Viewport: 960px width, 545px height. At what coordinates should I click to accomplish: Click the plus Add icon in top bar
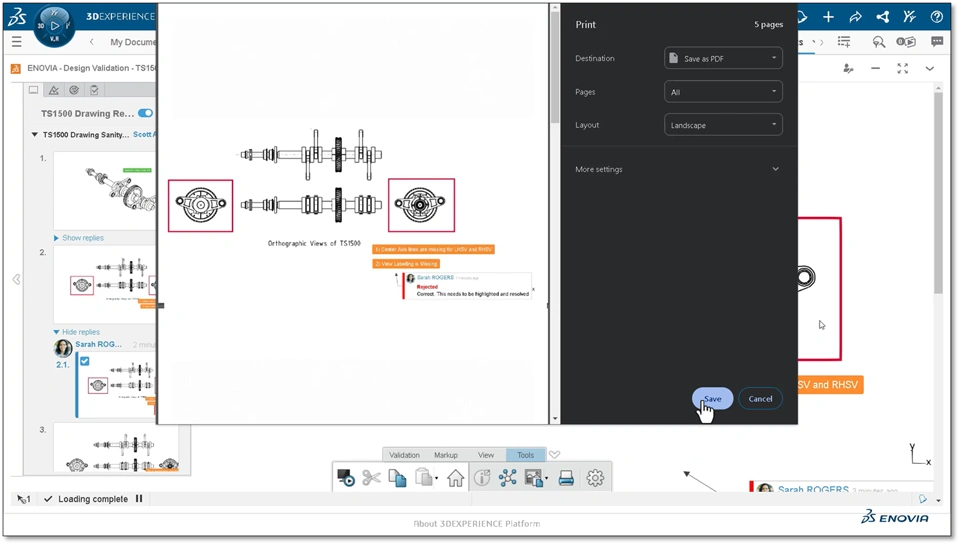[x=828, y=17]
